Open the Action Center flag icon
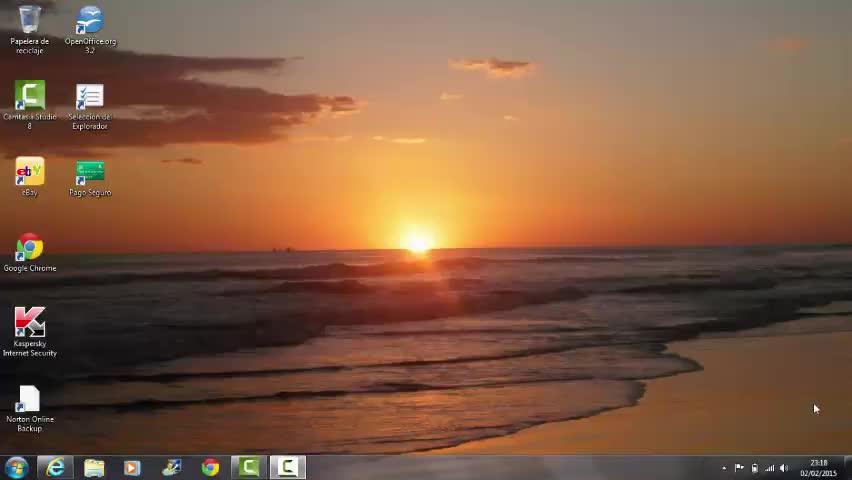 point(739,468)
